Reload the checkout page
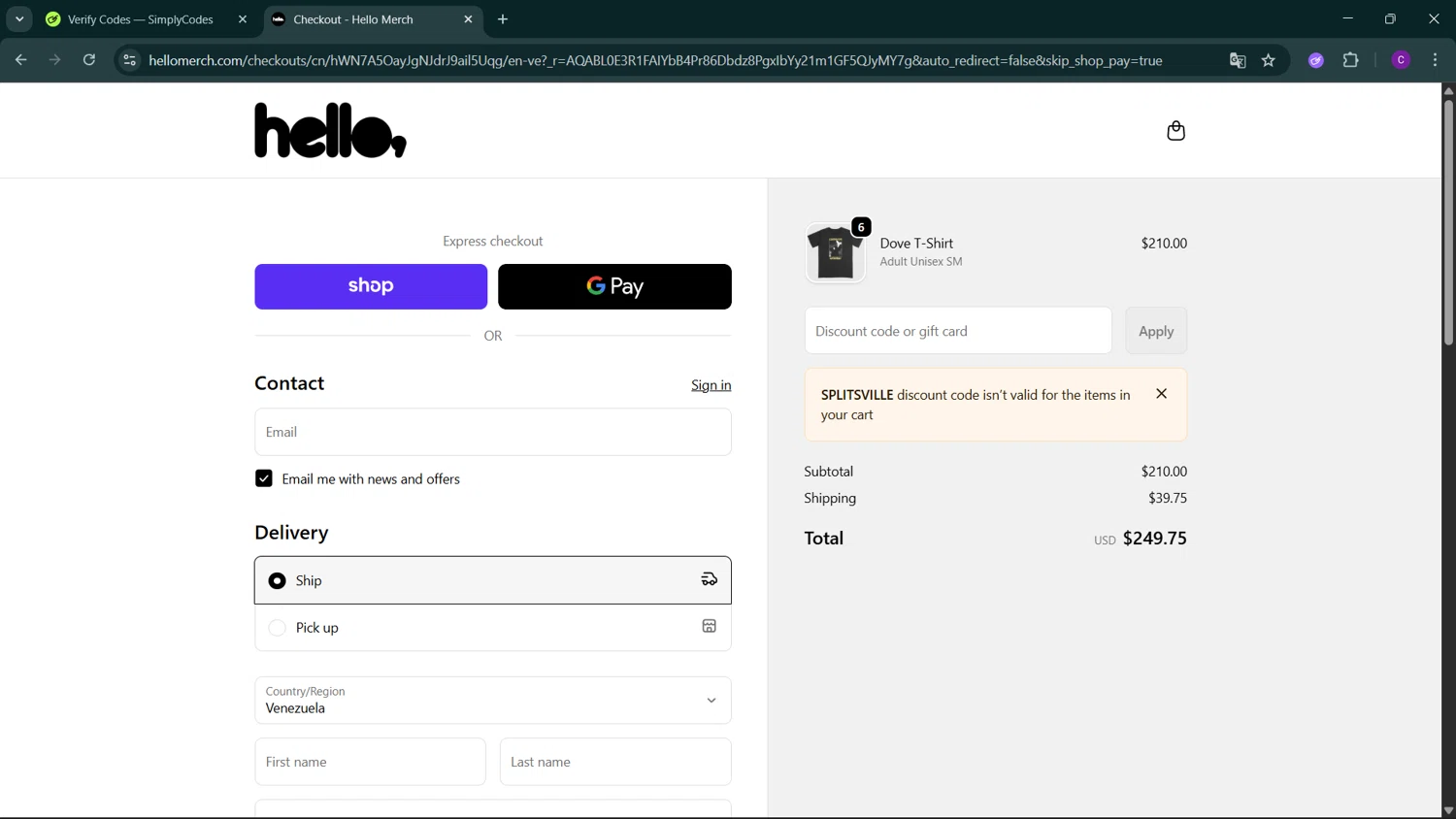The width and height of the screenshot is (1456, 819). [89, 60]
